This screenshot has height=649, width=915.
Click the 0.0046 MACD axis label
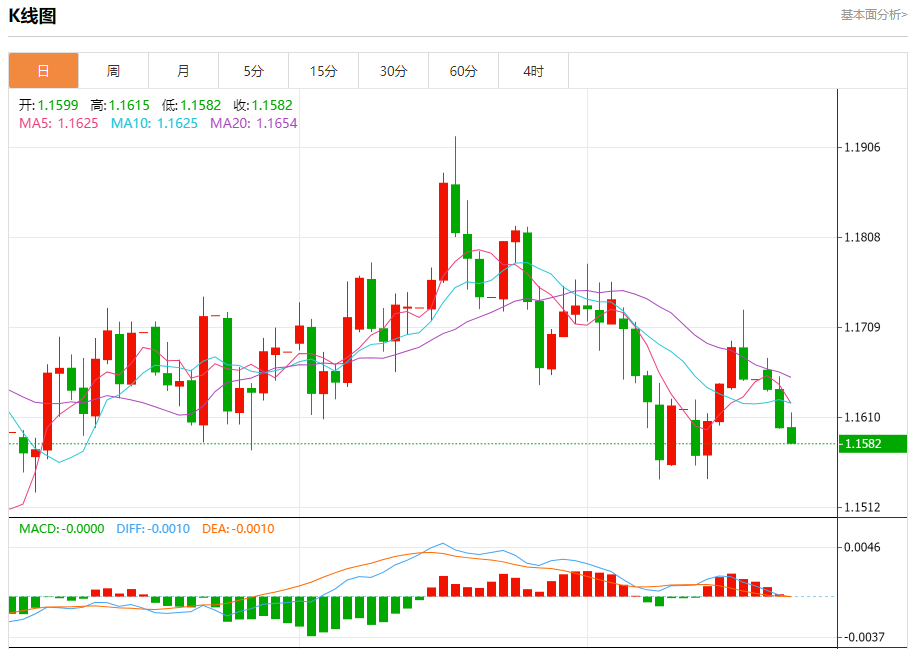click(x=862, y=547)
